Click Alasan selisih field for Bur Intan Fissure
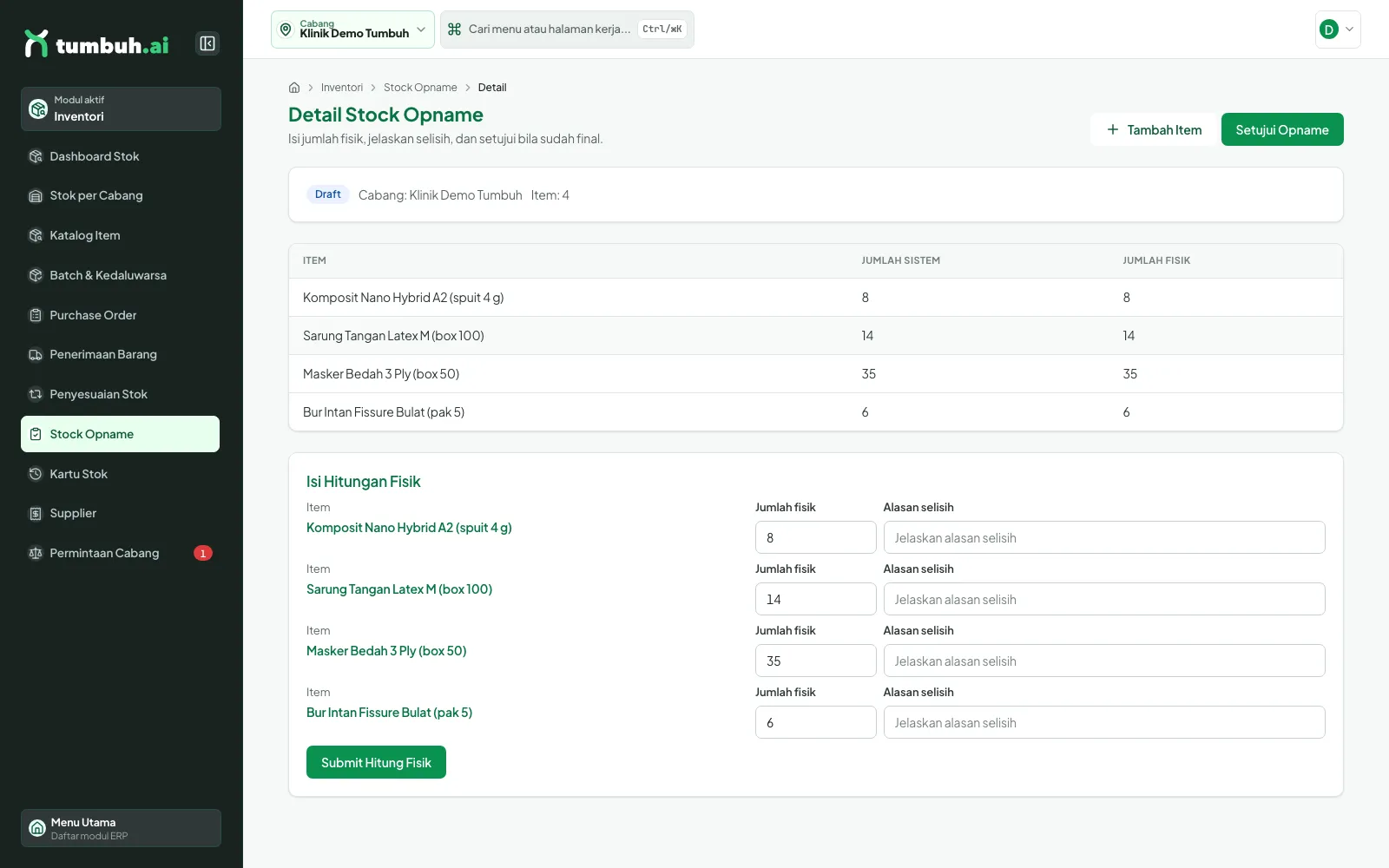The height and width of the screenshot is (868, 1389). pyautogui.click(x=1104, y=722)
